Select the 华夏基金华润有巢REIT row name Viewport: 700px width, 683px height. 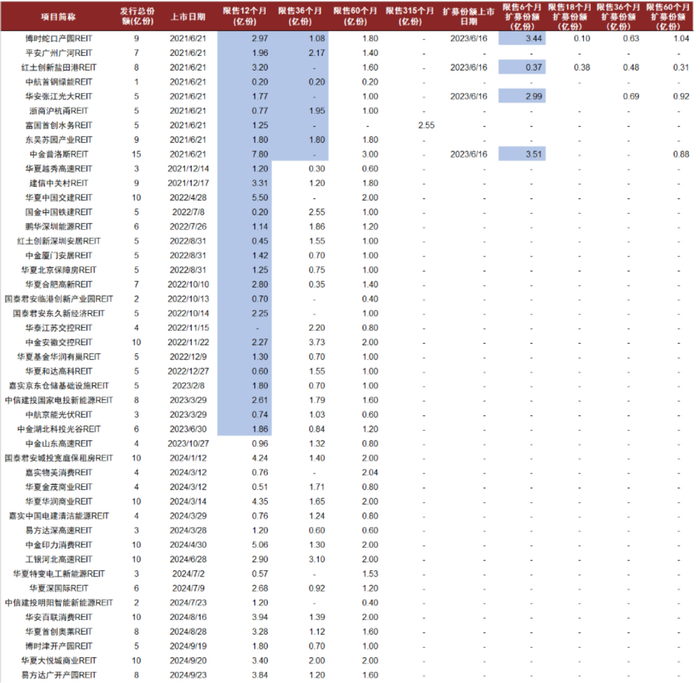tap(58, 357)
